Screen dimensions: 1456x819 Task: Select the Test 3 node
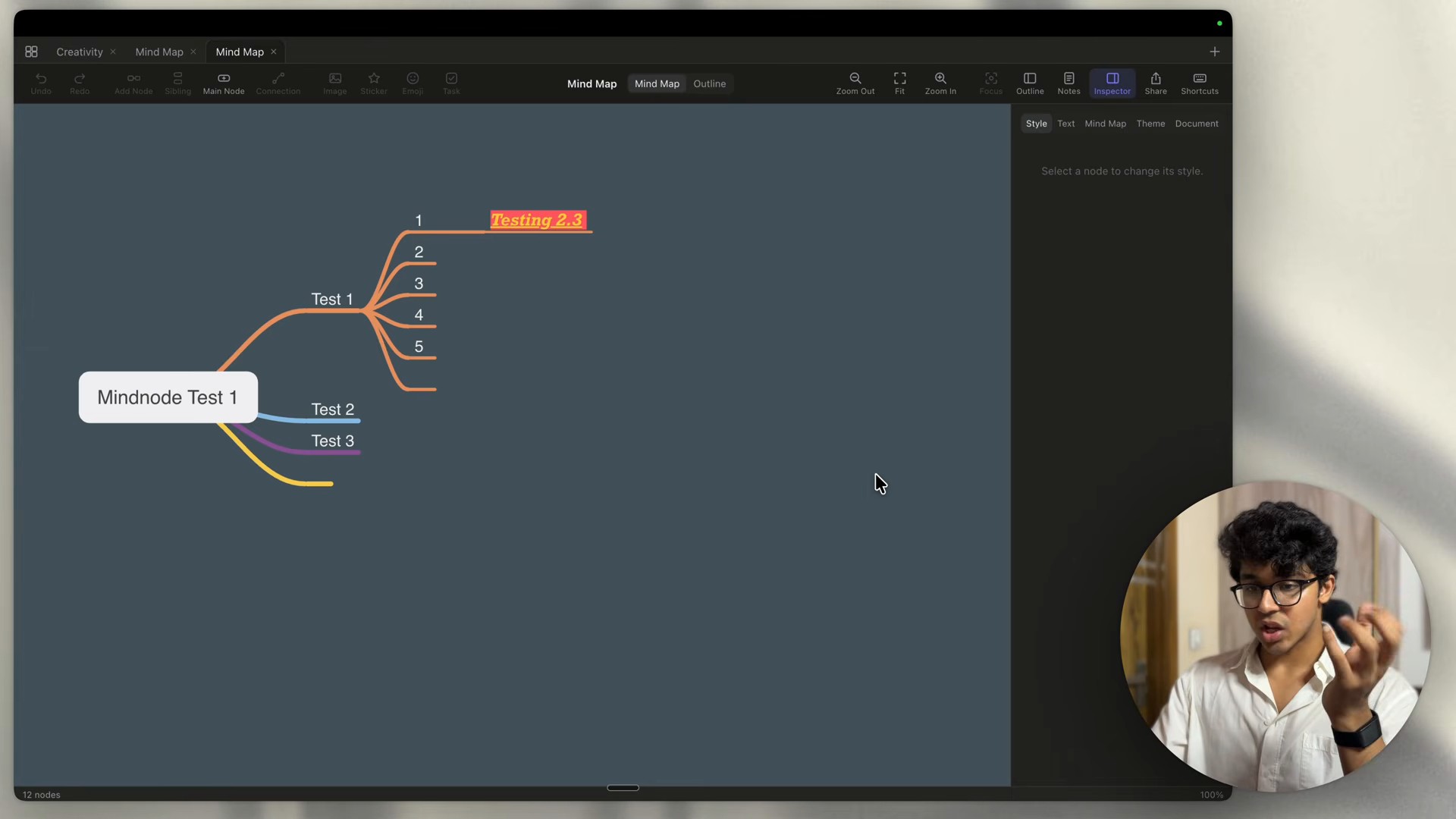(x=333, y=441)
